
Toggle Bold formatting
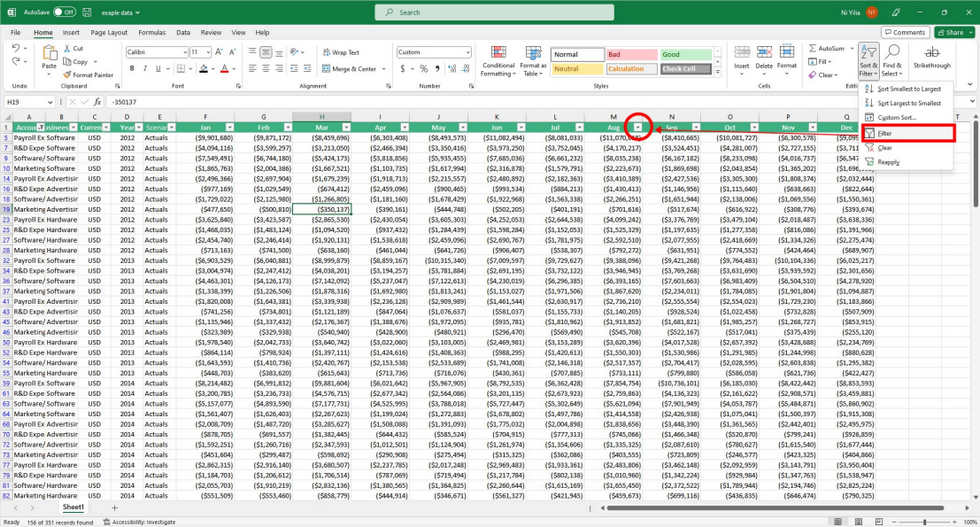click(x=132, y=69)
